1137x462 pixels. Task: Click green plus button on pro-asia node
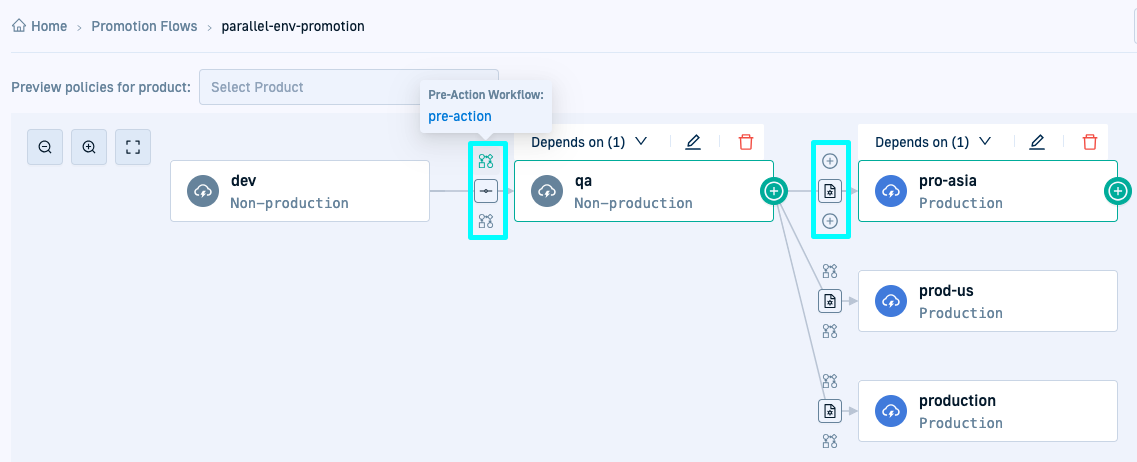1117,190
